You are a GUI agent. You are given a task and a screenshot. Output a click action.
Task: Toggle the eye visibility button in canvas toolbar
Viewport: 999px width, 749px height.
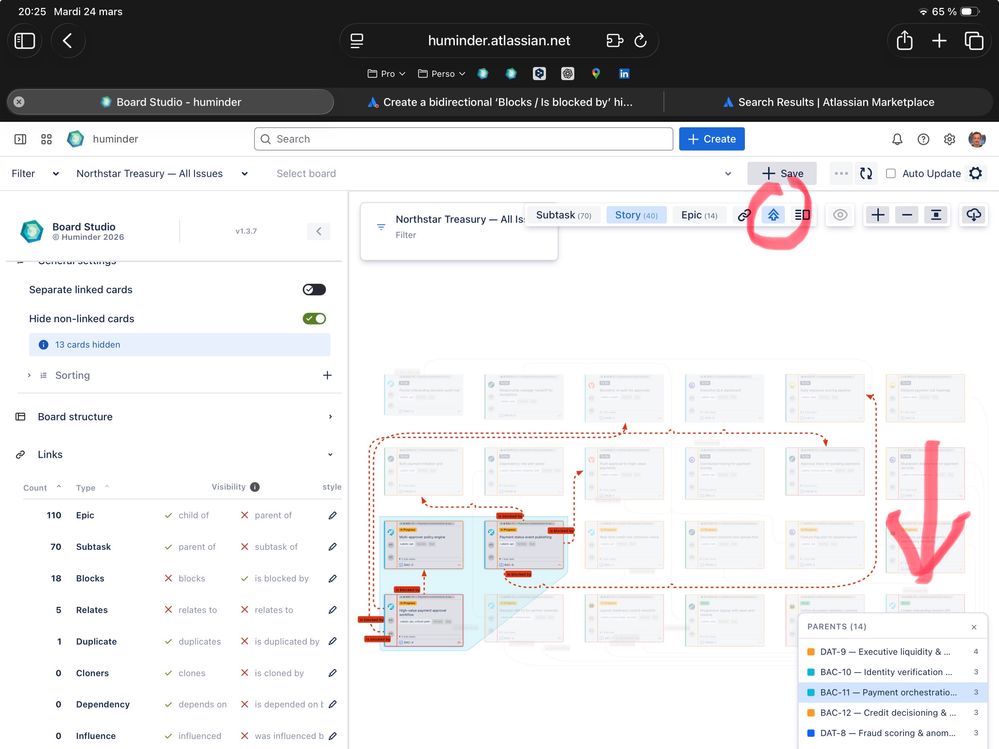(x=840, y=215)
